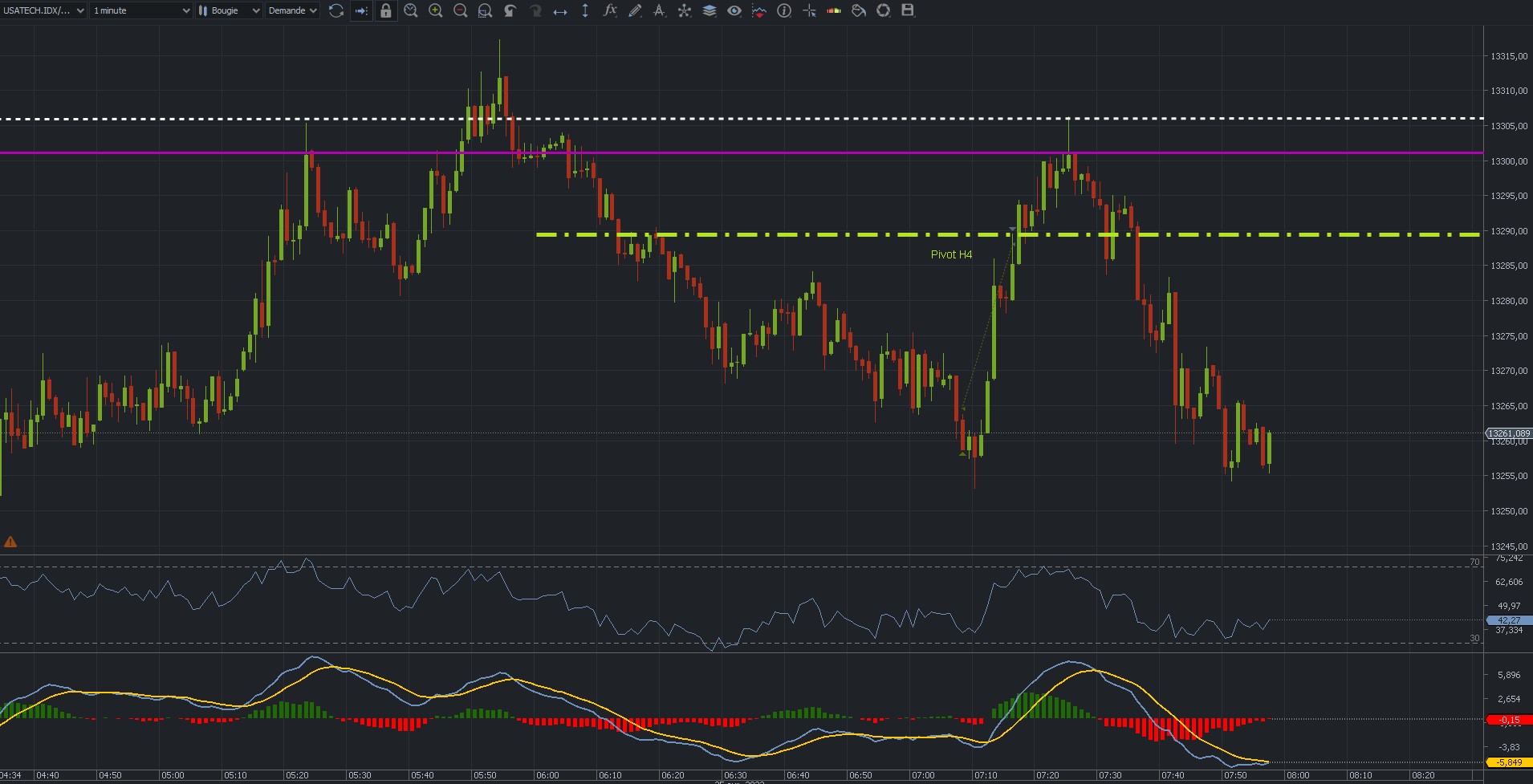Open the Bougie chart type dropdown

[230, 10]
